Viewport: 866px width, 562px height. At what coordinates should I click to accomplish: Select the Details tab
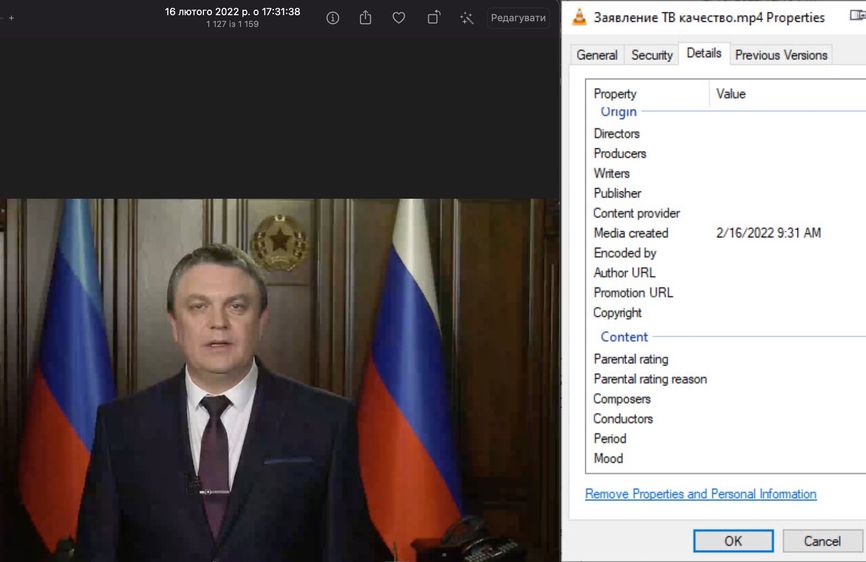click(x=704, y=54)
